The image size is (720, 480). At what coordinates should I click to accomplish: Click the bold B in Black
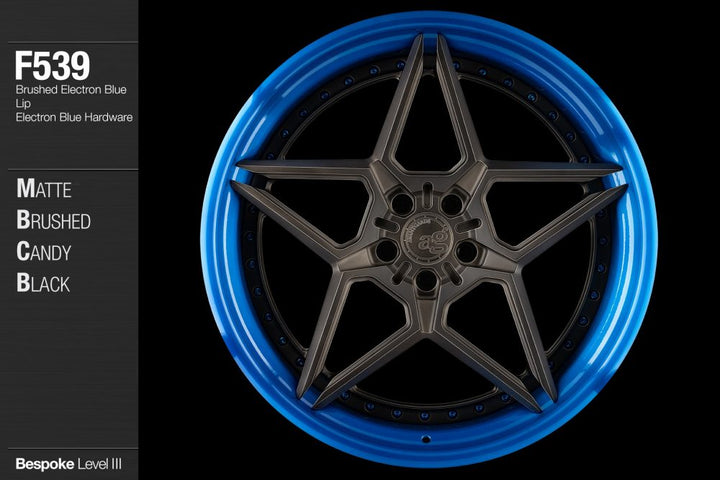click(24, 282)
